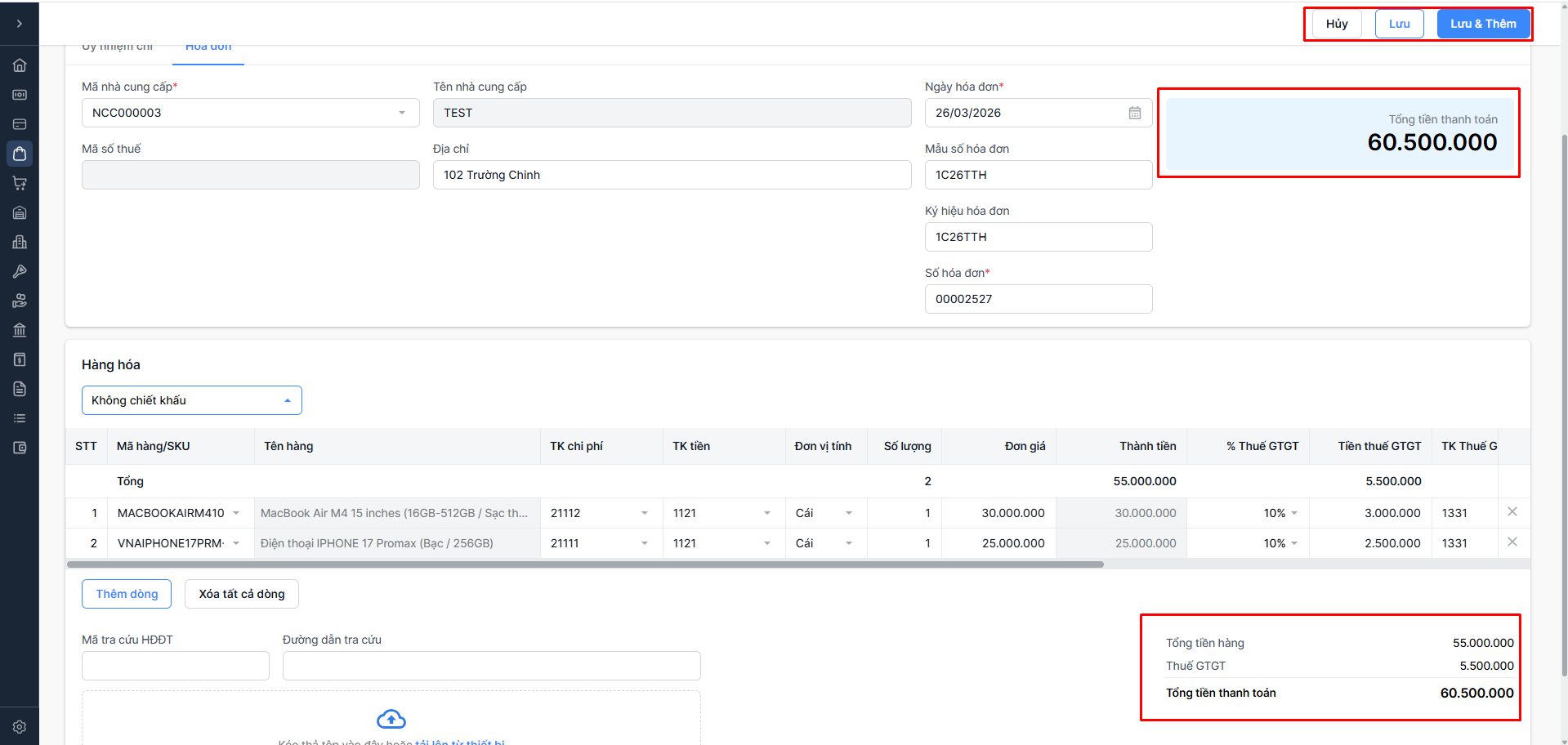
Task: Open the bank building sidebar icon
Action: click(x=20, y=330)
